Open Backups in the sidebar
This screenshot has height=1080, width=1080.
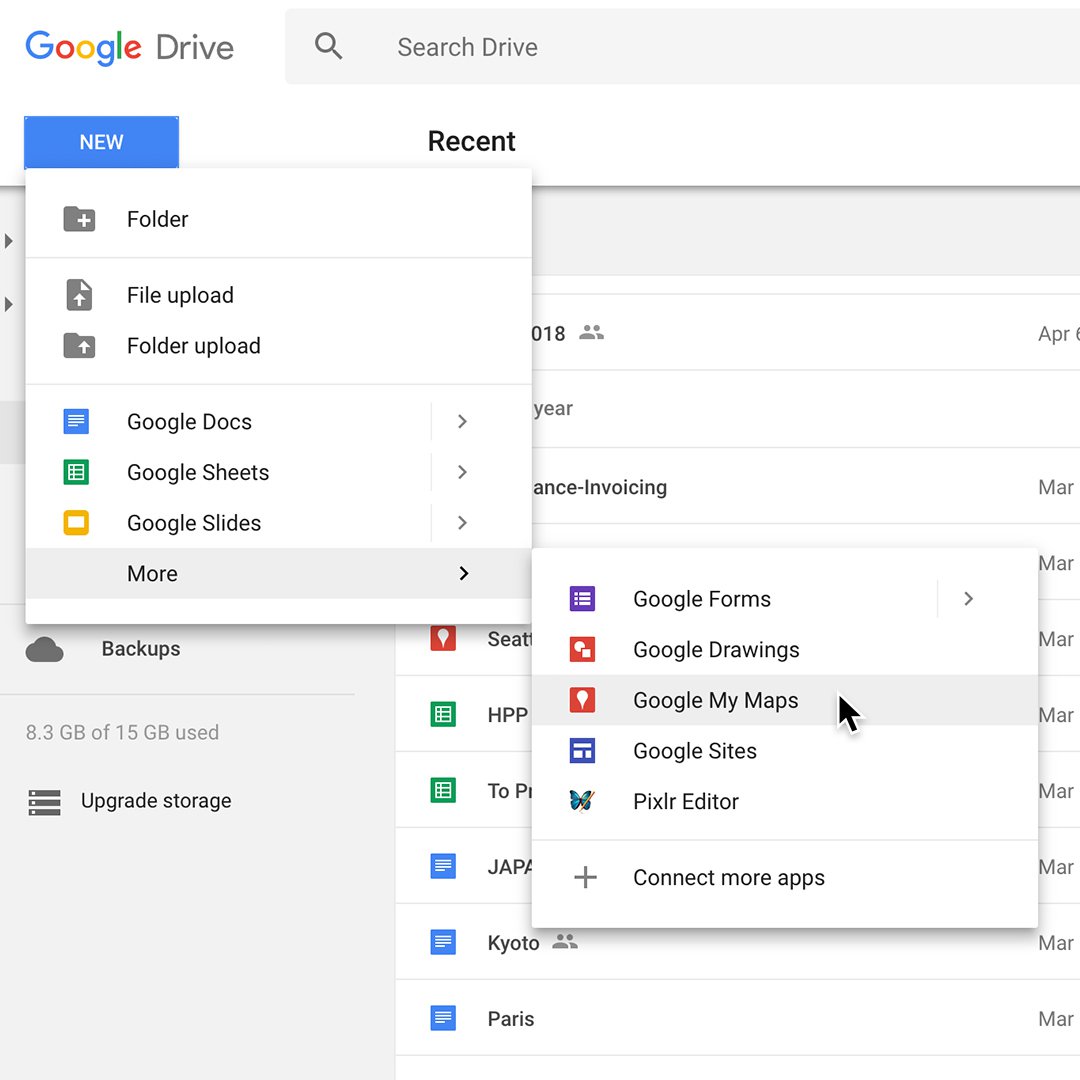141,648
